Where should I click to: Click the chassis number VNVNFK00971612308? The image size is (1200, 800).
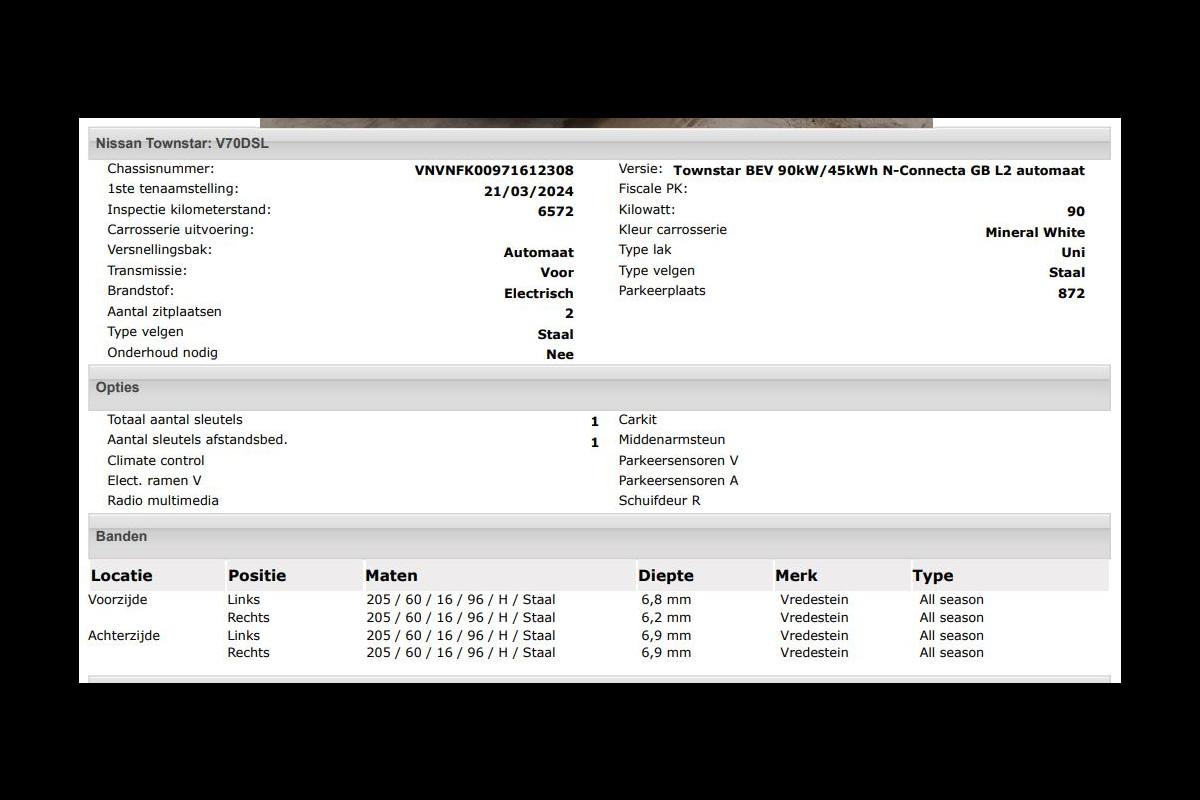(x=494, y=171)
